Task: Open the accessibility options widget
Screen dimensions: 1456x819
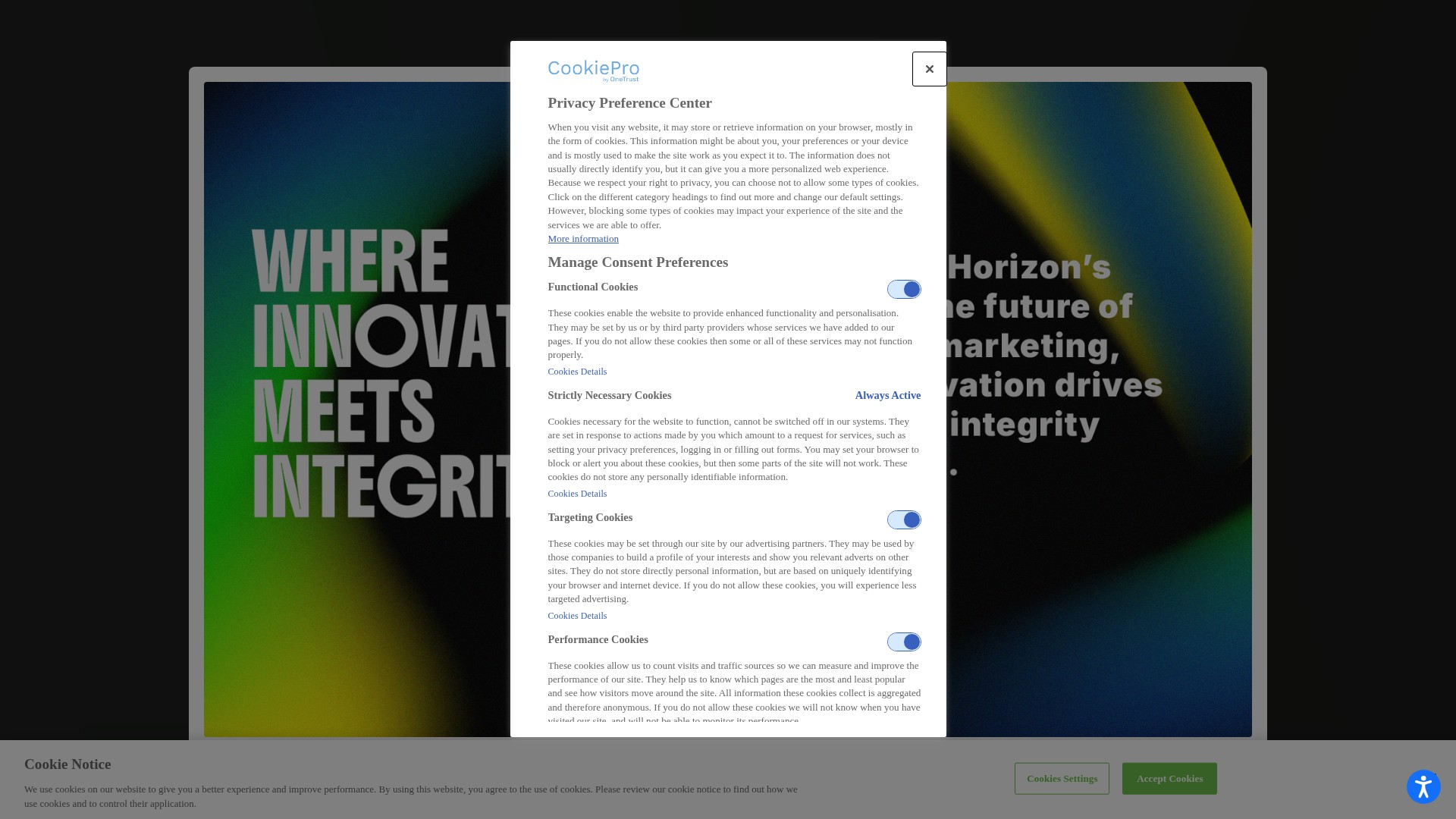Action: 1423,786
